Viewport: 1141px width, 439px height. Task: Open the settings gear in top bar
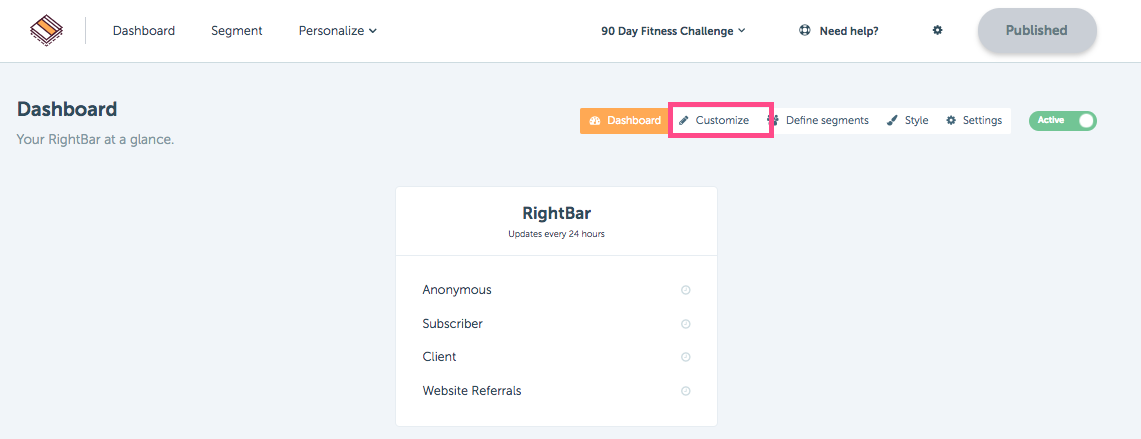click(x=937, y=31)
